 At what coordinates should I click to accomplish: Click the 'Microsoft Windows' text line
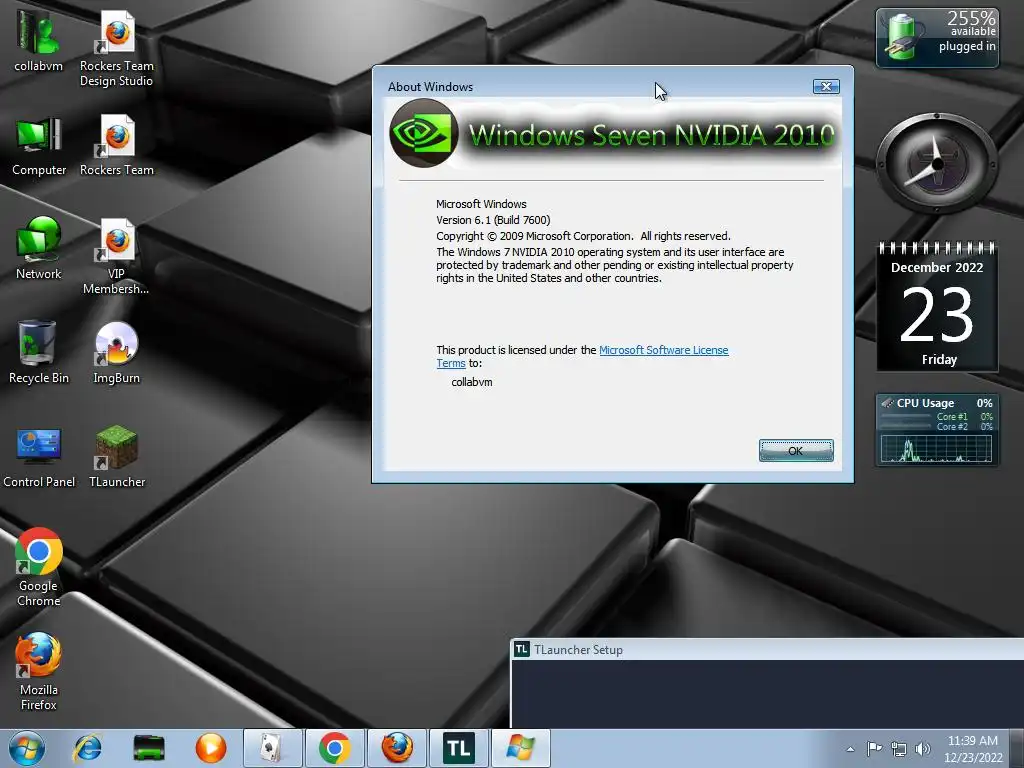[x=481, y=204]
